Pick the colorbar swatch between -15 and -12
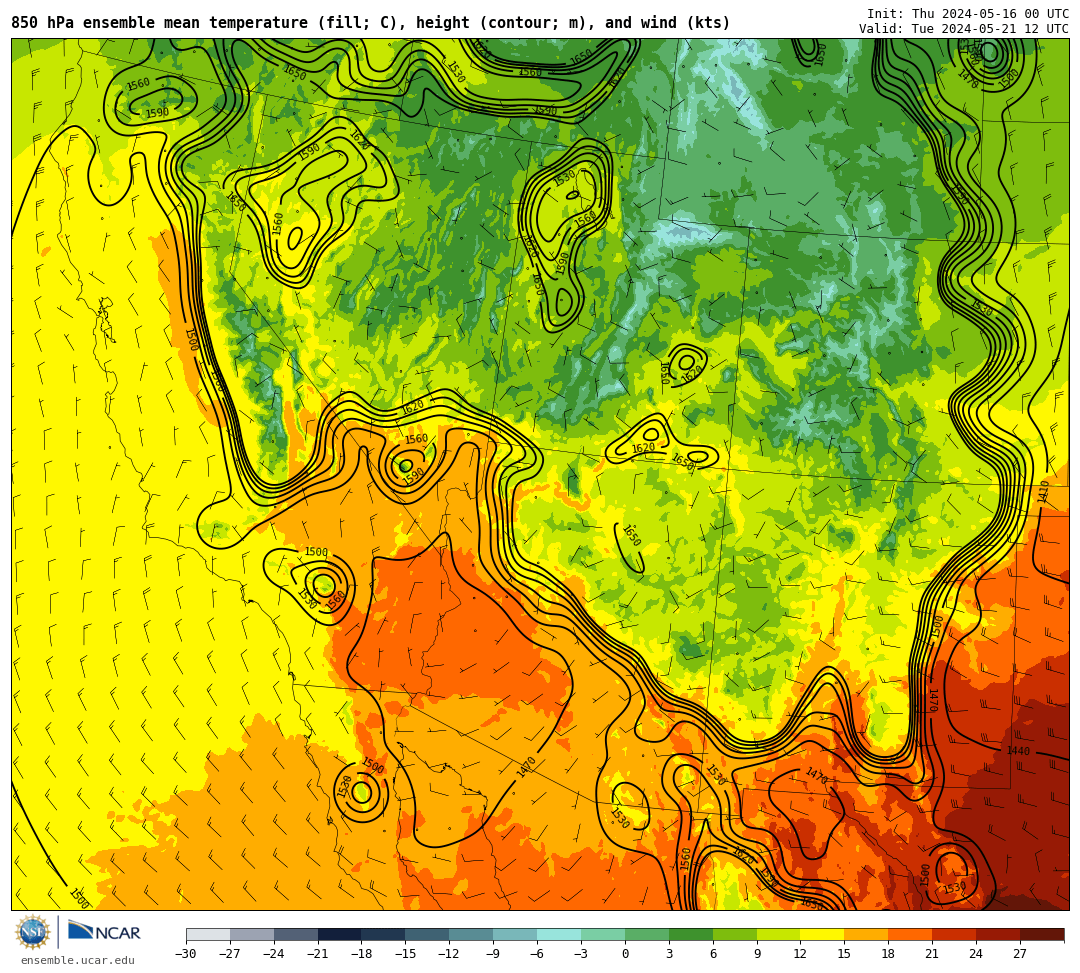This screenshot has width=1080, height=973. (428, 934)
